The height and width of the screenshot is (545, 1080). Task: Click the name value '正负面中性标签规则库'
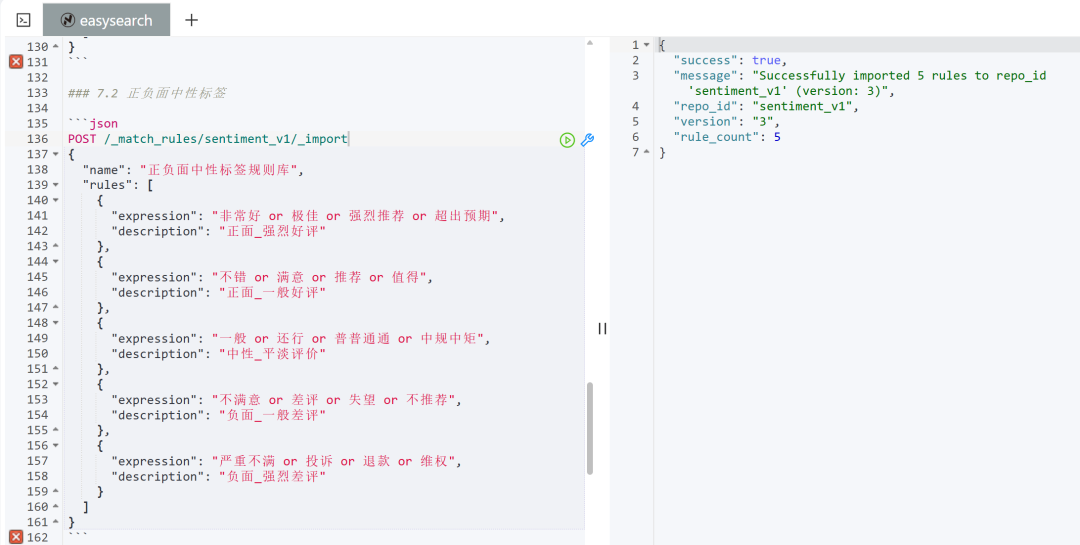tap(220, 169)
